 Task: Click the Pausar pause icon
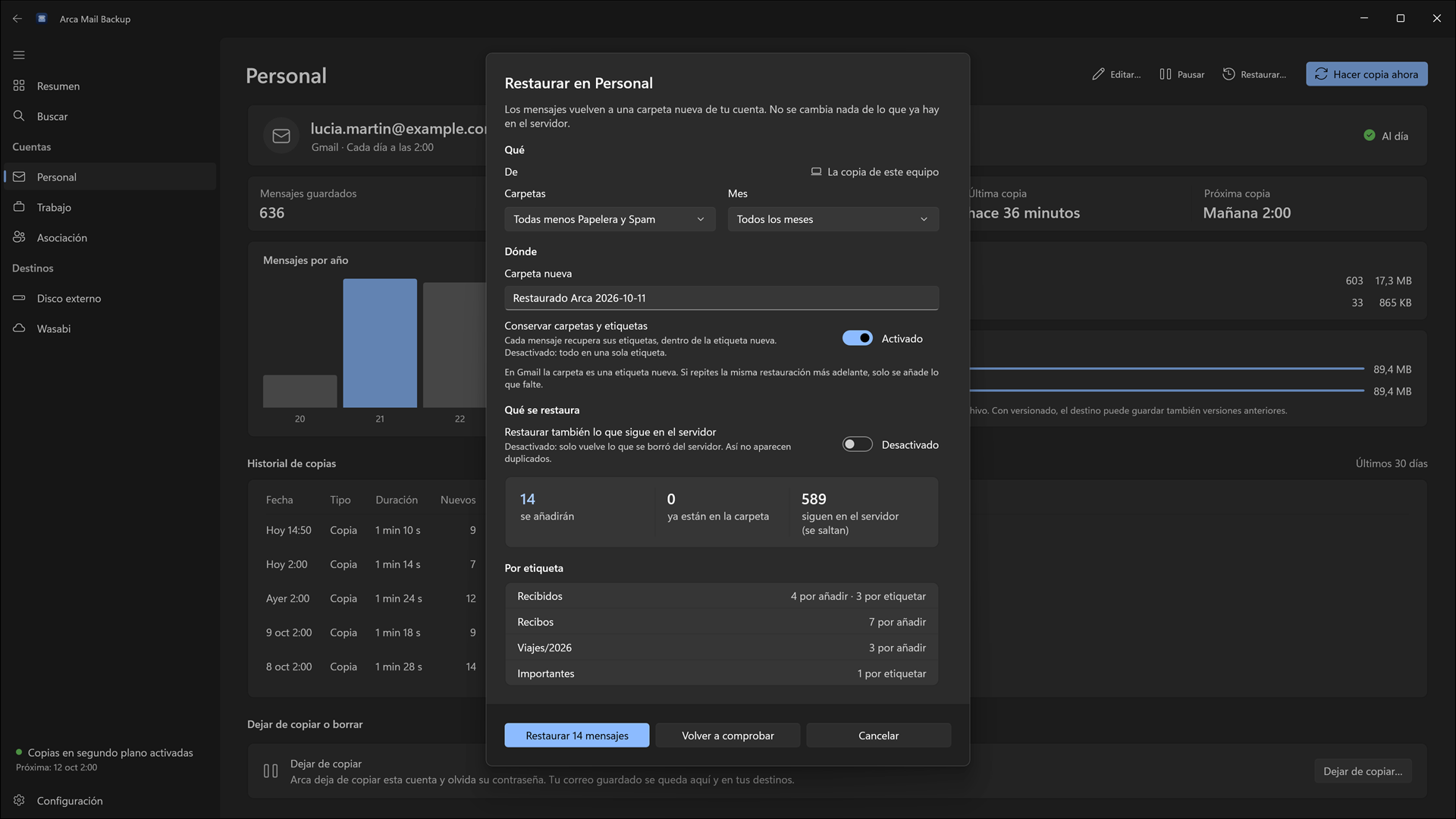pyautogui.click(x=1165, y=74)
